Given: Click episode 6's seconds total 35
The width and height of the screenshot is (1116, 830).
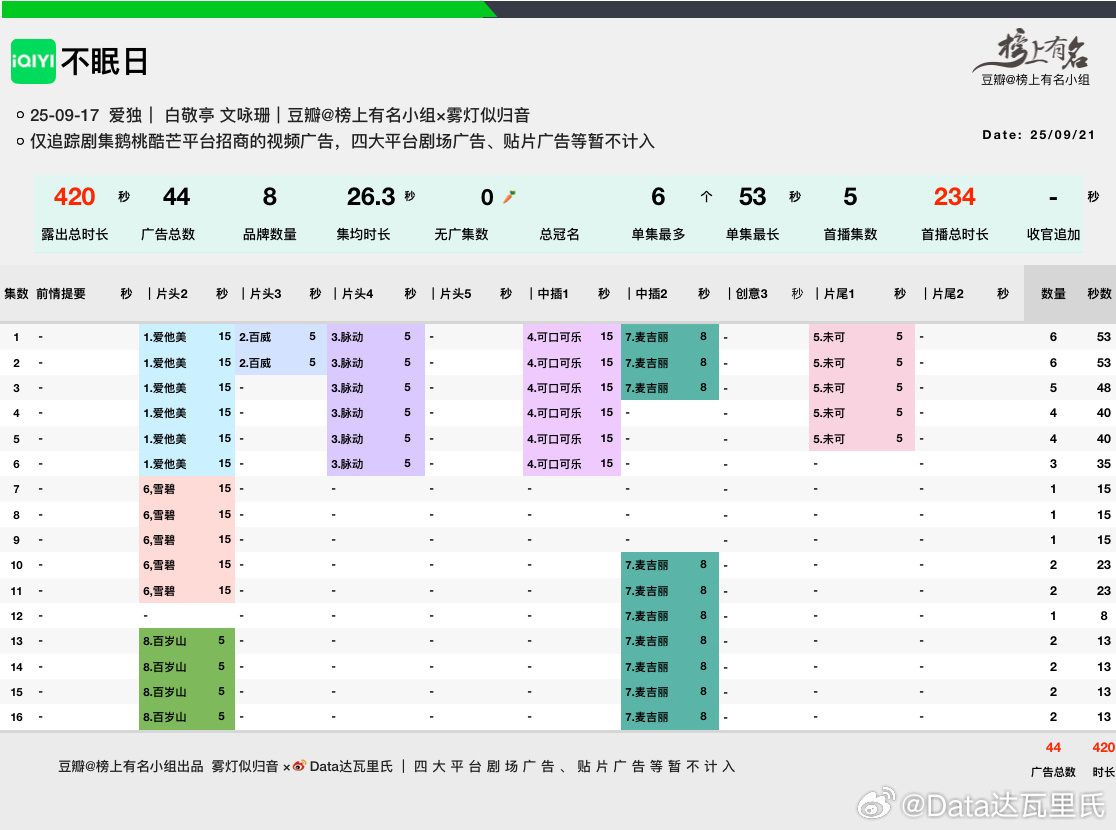Looking at the screenshot, I should [x=1104, y=463].
